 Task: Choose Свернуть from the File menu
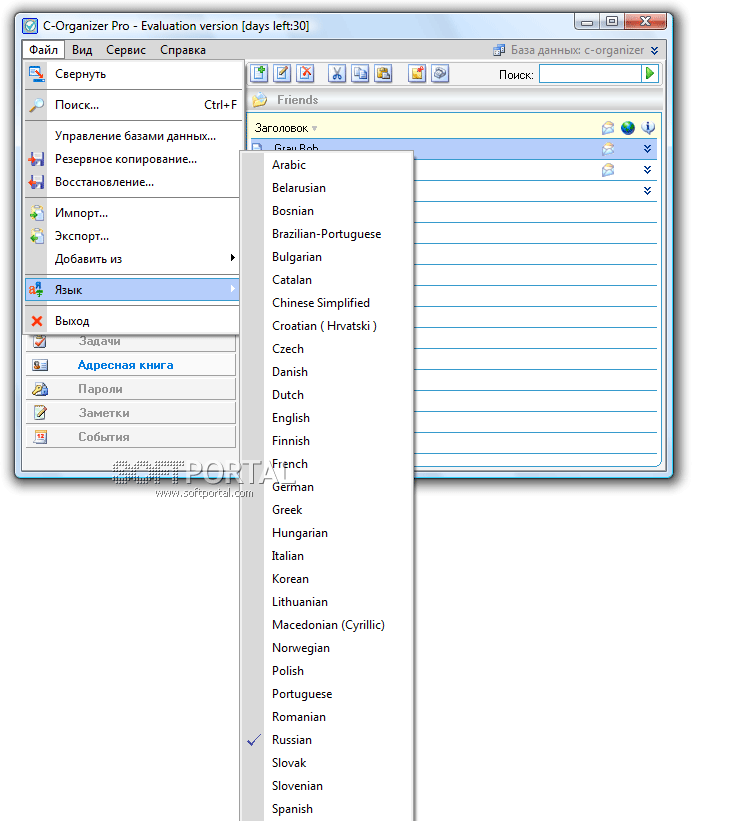(x=132, y=74)
